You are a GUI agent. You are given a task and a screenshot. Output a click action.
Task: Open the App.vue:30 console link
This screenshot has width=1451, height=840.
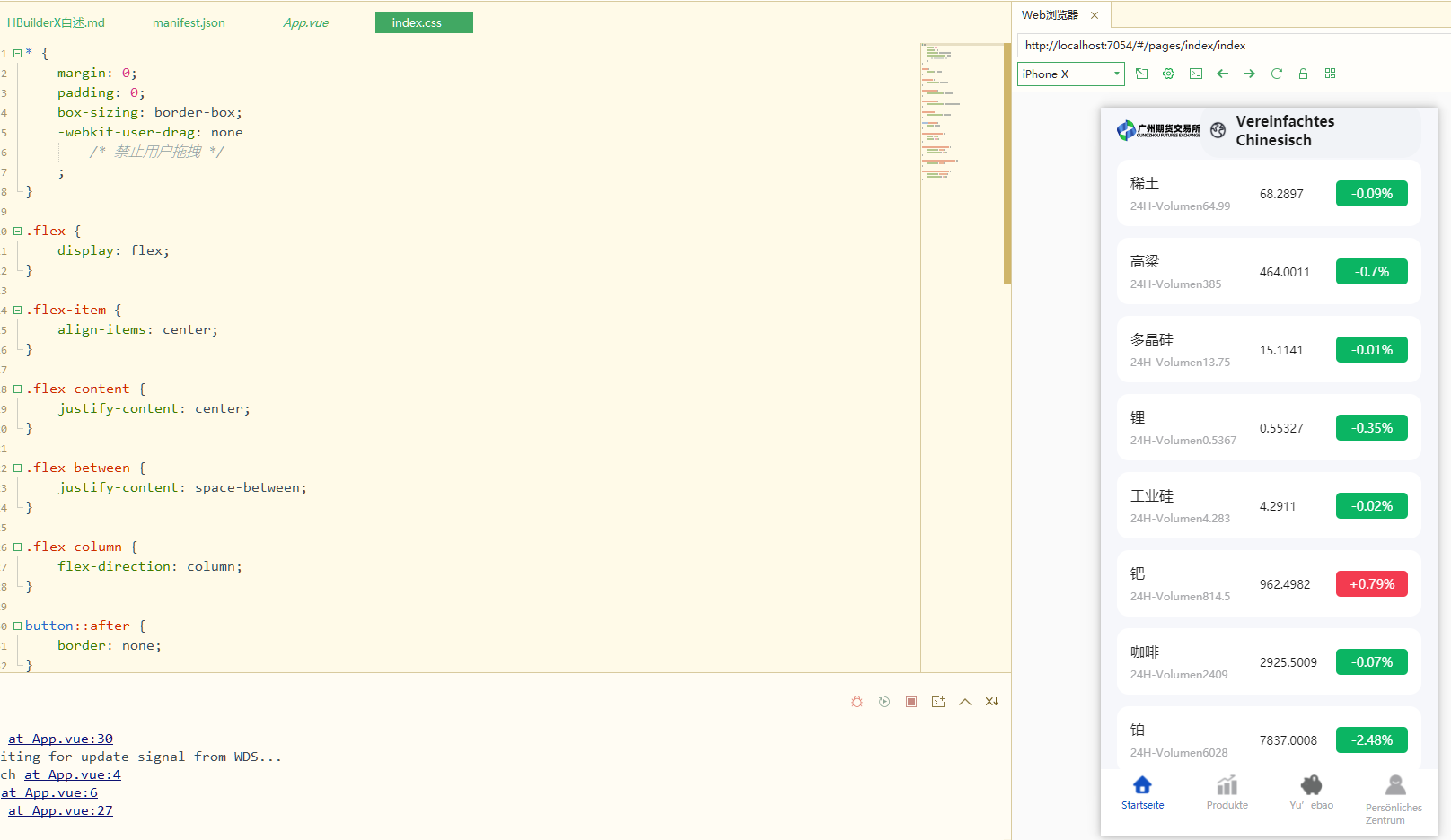coord(60,739)
